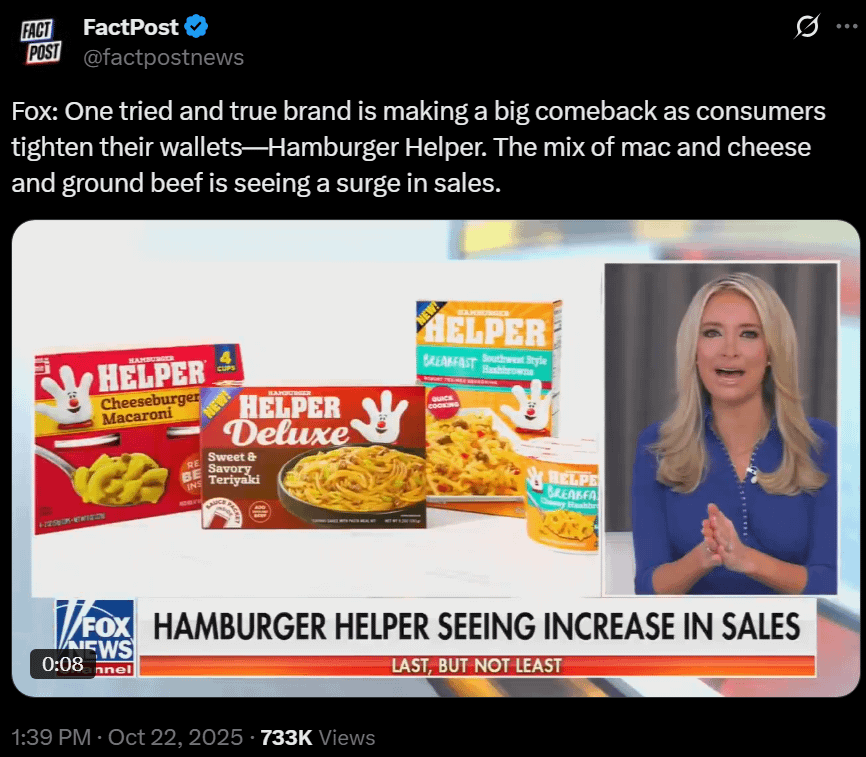Open the FactPost profile avatar
This screenshot has width=866, height=757.
click(41, 41)
